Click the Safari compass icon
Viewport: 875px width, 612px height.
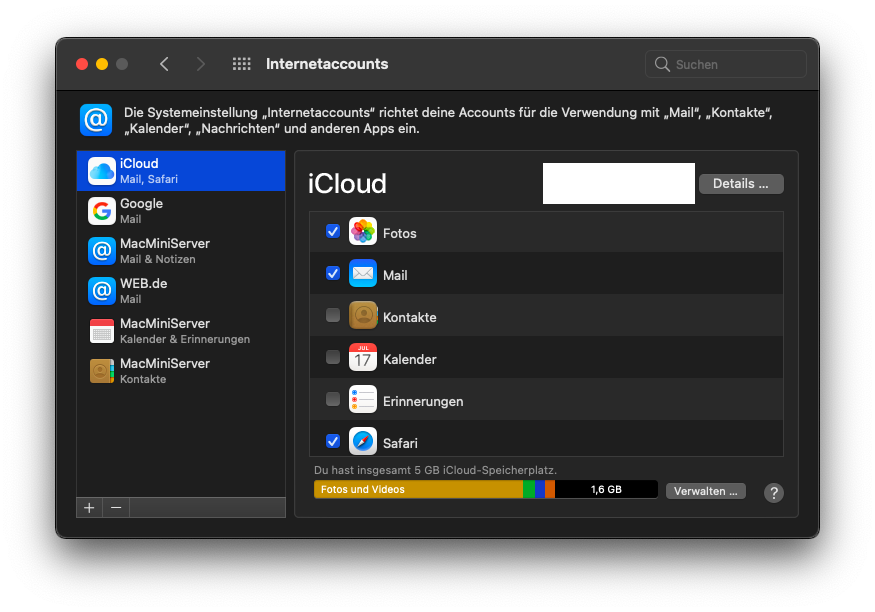(x=362, y=441)
